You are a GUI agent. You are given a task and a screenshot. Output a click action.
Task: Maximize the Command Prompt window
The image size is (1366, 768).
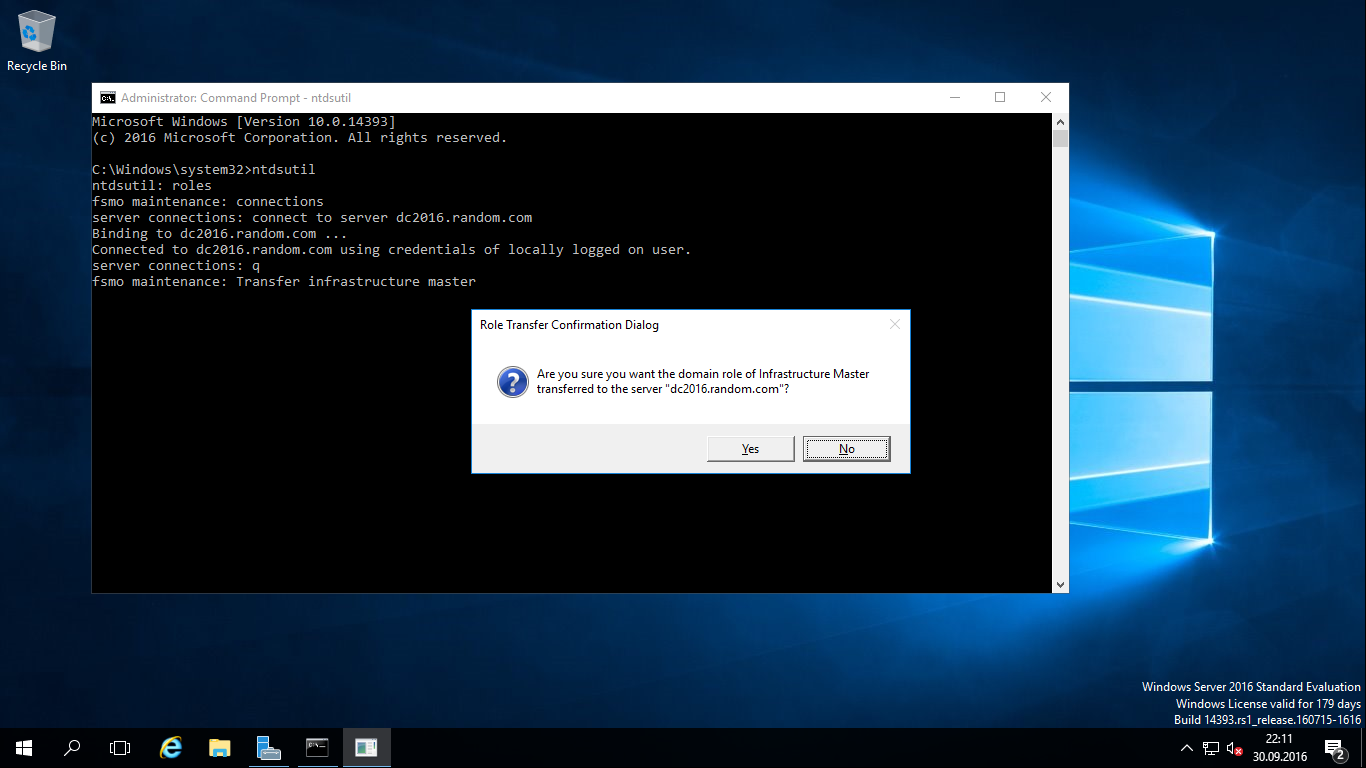coord(1000,97)
